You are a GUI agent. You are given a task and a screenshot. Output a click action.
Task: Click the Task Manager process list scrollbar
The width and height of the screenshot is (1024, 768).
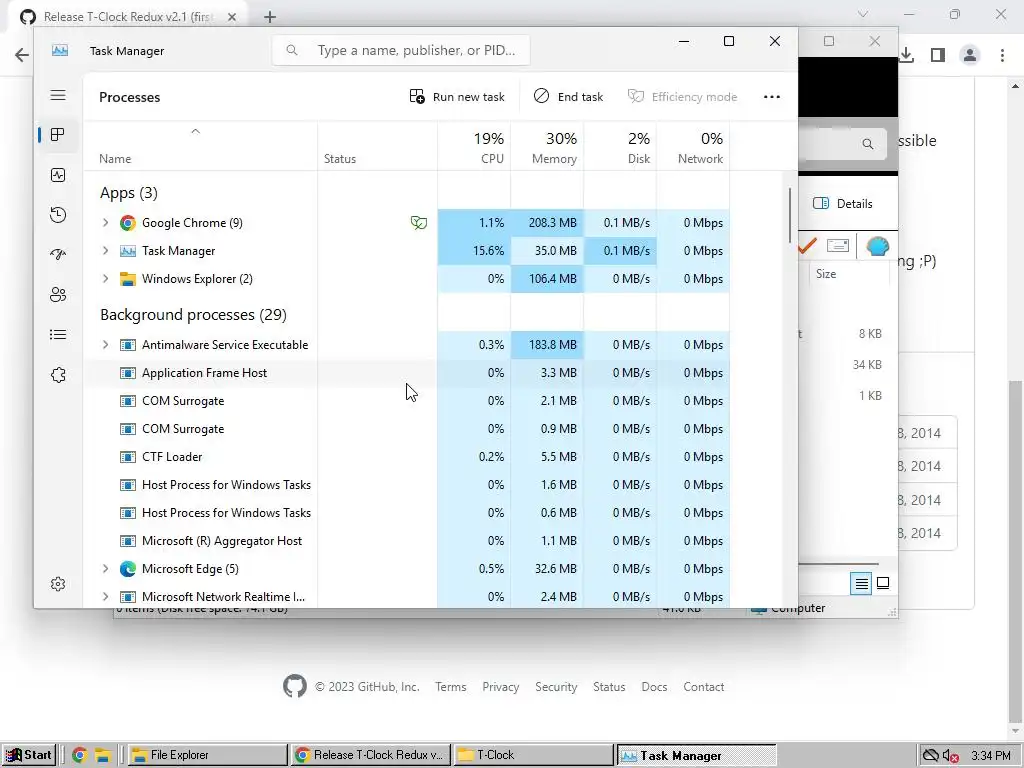(790, 216)
